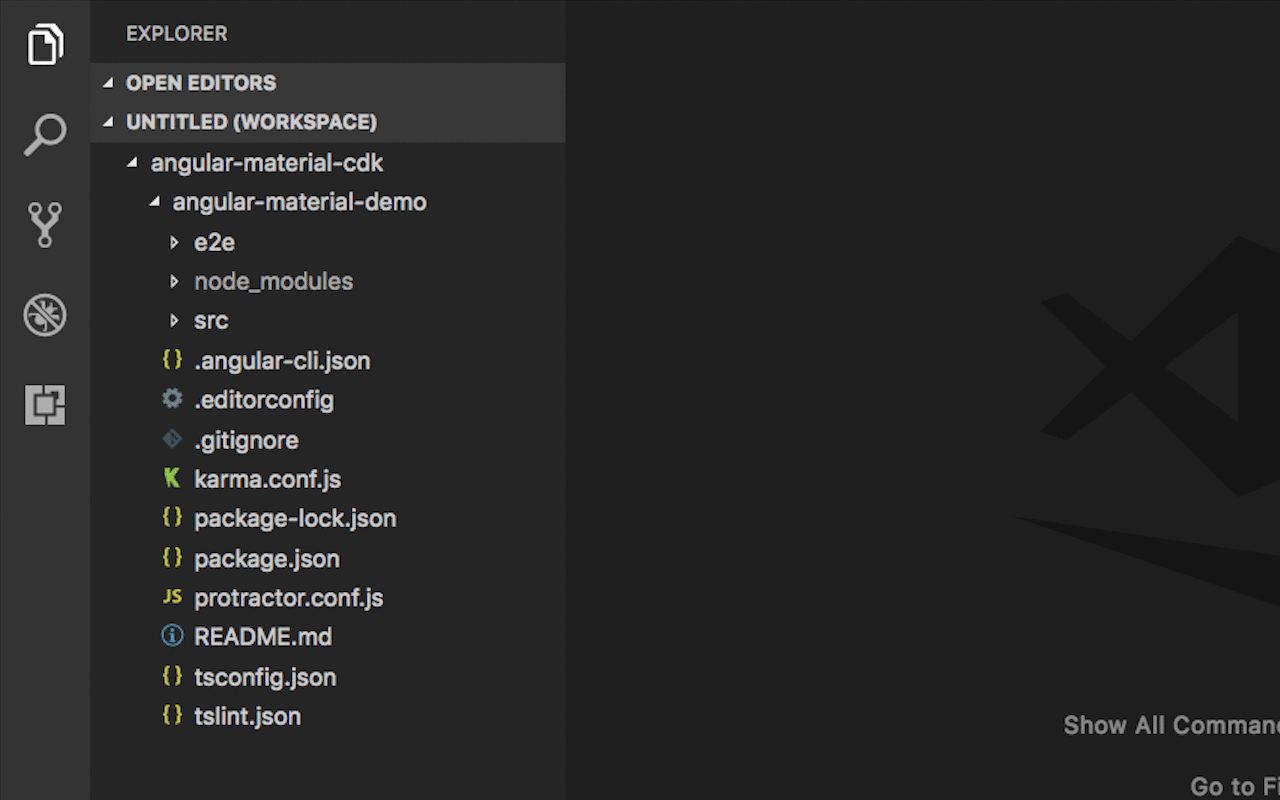Click the braces icon beside tsconfig.json
The height and width of the screenshot is (800, 1280).
(172, 676)
